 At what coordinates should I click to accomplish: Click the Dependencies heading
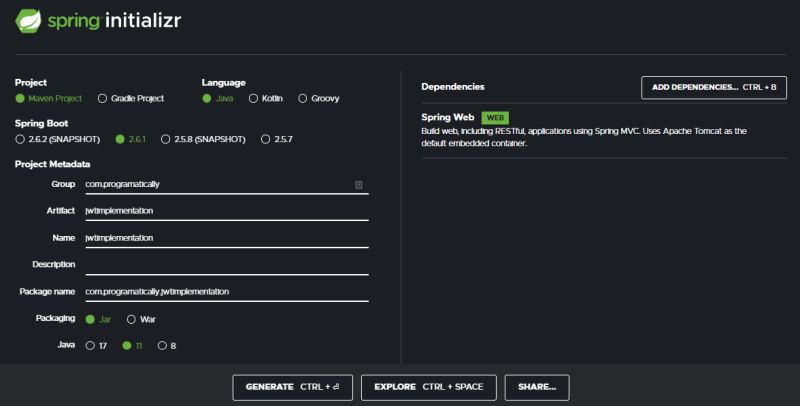click(x=453, y=87)
